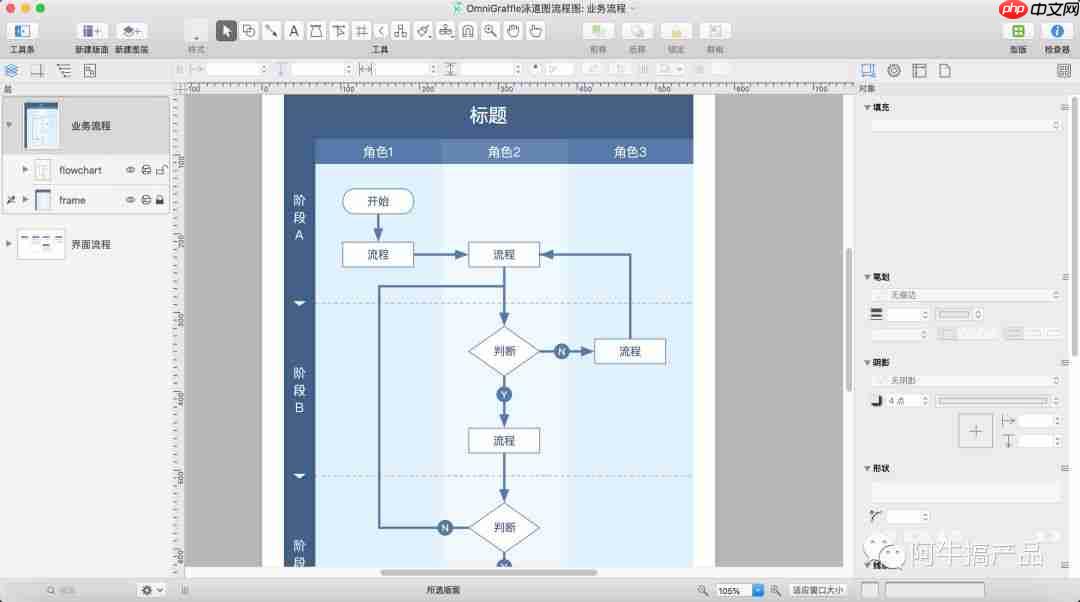
Task: Click the 新建图层 new layer icon
Action: click(x=131, y=31)
